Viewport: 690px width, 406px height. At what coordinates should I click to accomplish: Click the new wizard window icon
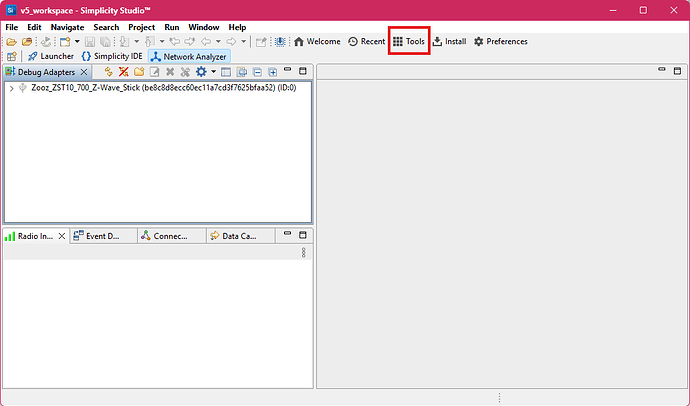coord(65,42)
